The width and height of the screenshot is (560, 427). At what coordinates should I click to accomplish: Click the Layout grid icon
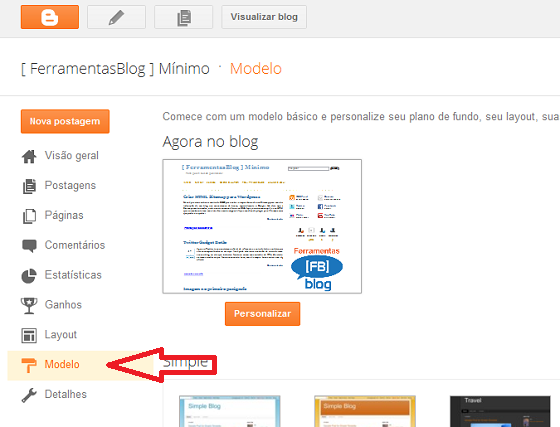[29, 335]
